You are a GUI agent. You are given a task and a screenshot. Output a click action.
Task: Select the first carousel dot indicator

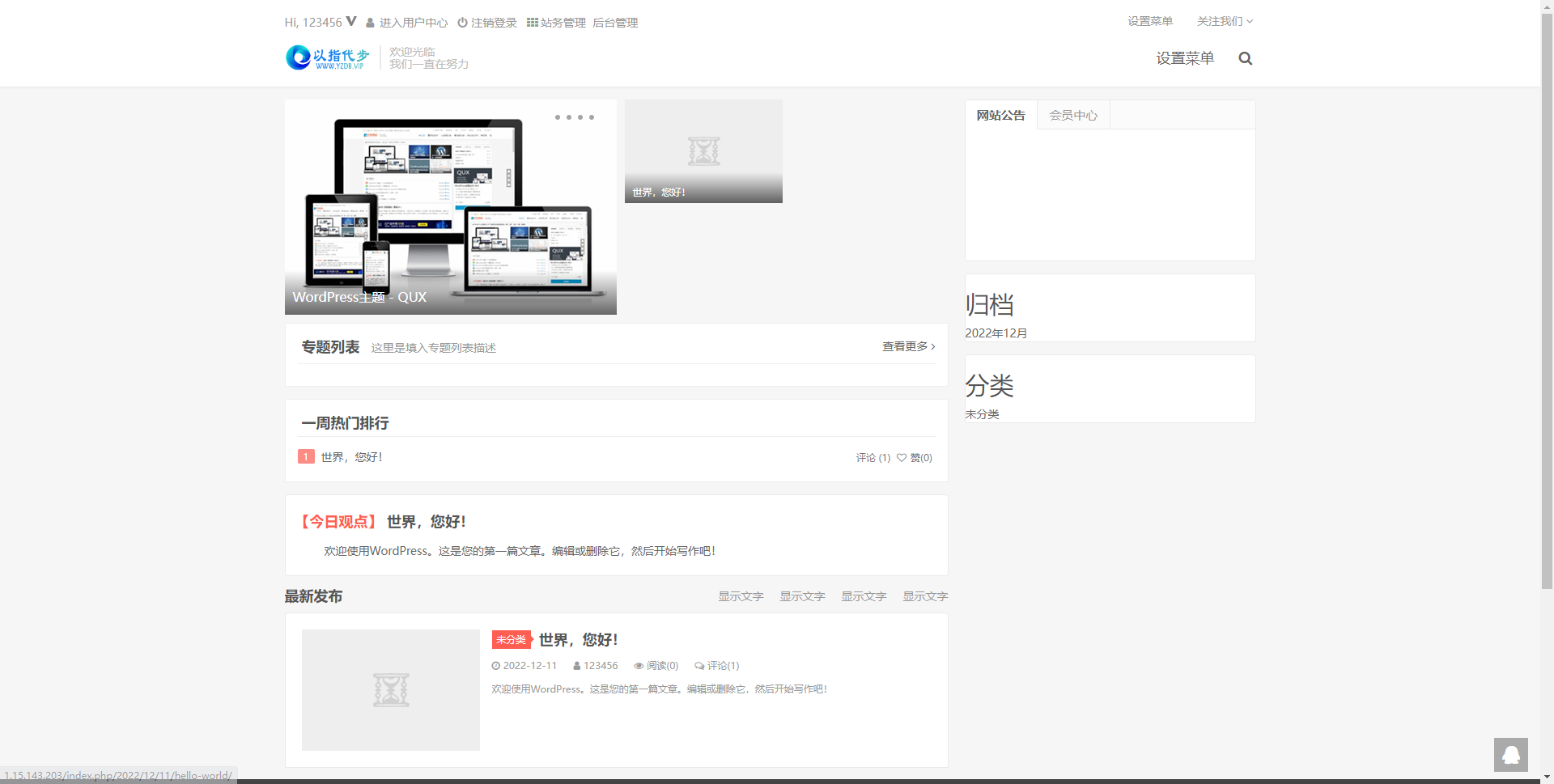pos(557,117)
